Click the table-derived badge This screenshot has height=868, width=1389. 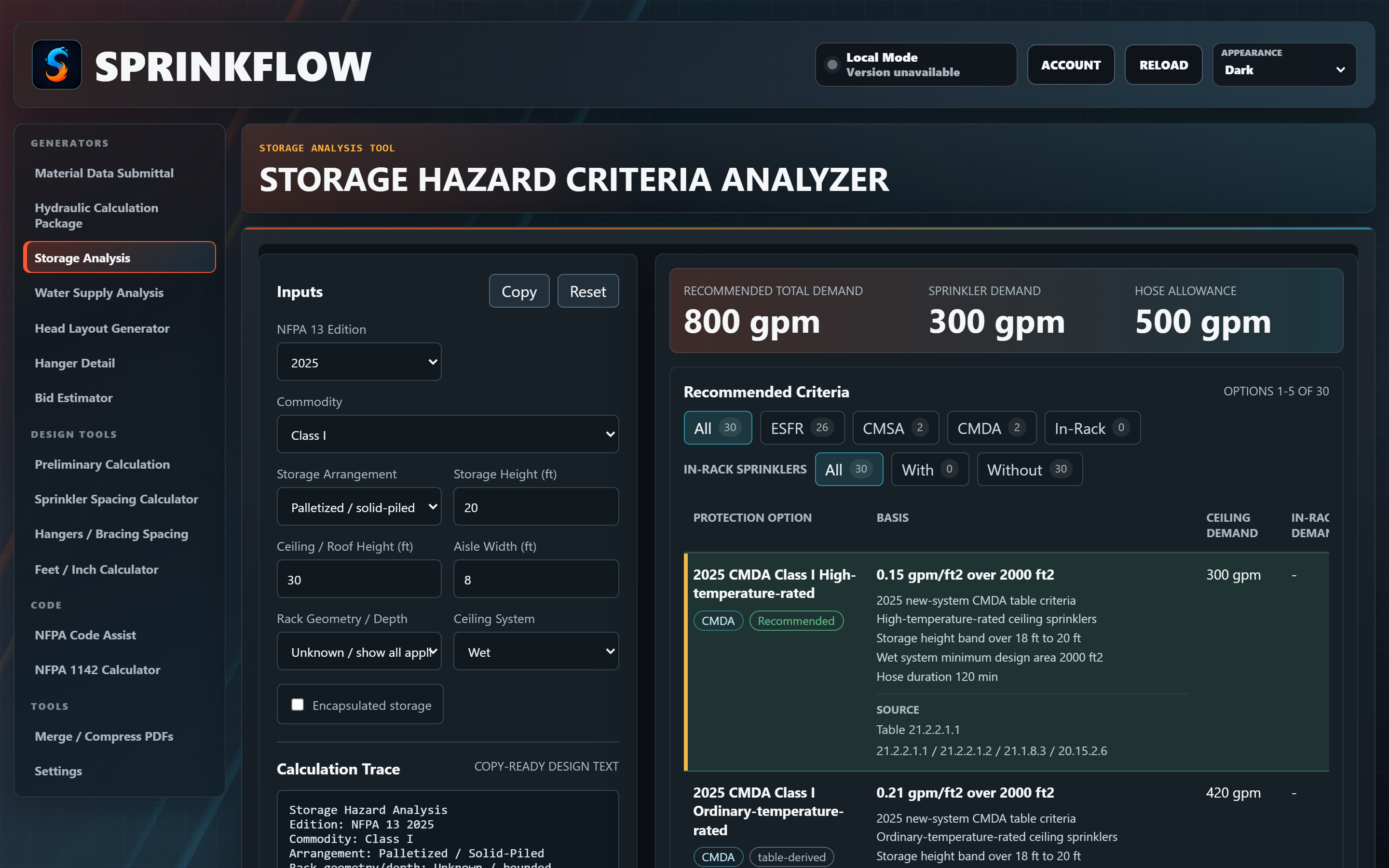[791, 857]
